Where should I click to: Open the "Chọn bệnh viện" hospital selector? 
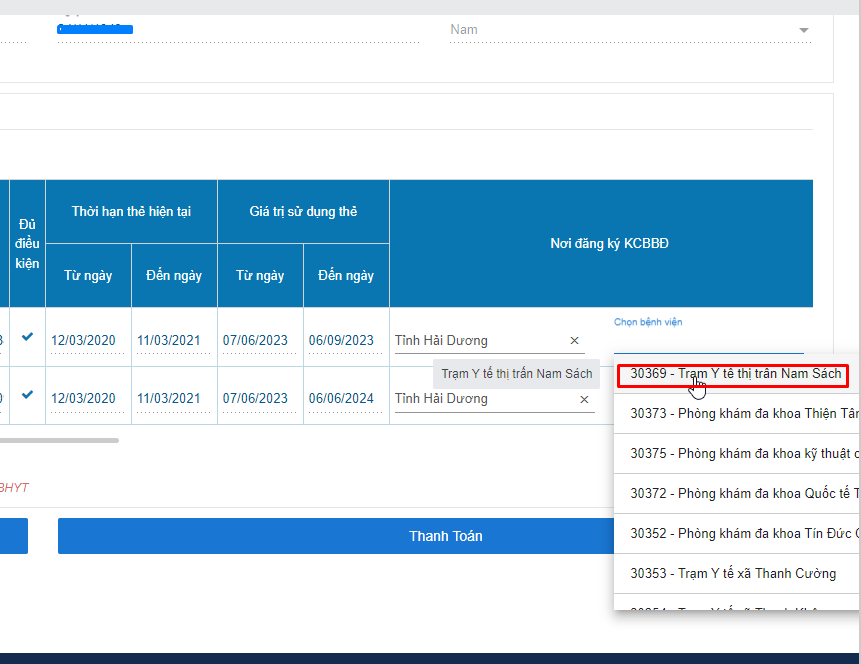pyautogui.click(x=646, y=321)
